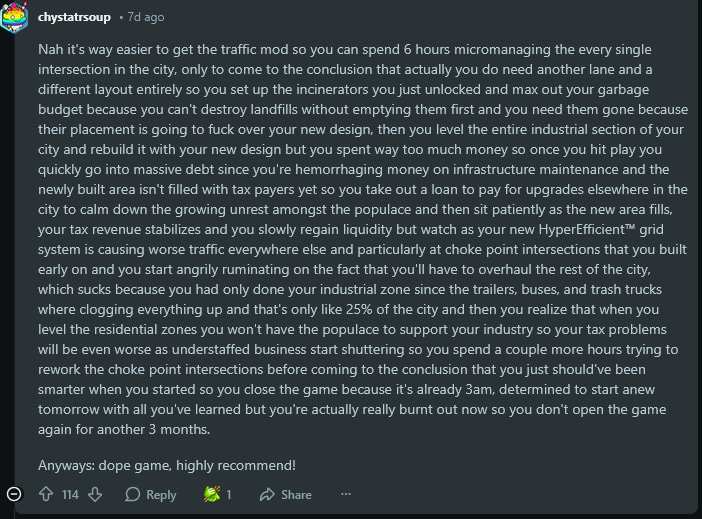The image size is (702, 519).
Task: Click the Reply label
Action: tap(161, 495)
